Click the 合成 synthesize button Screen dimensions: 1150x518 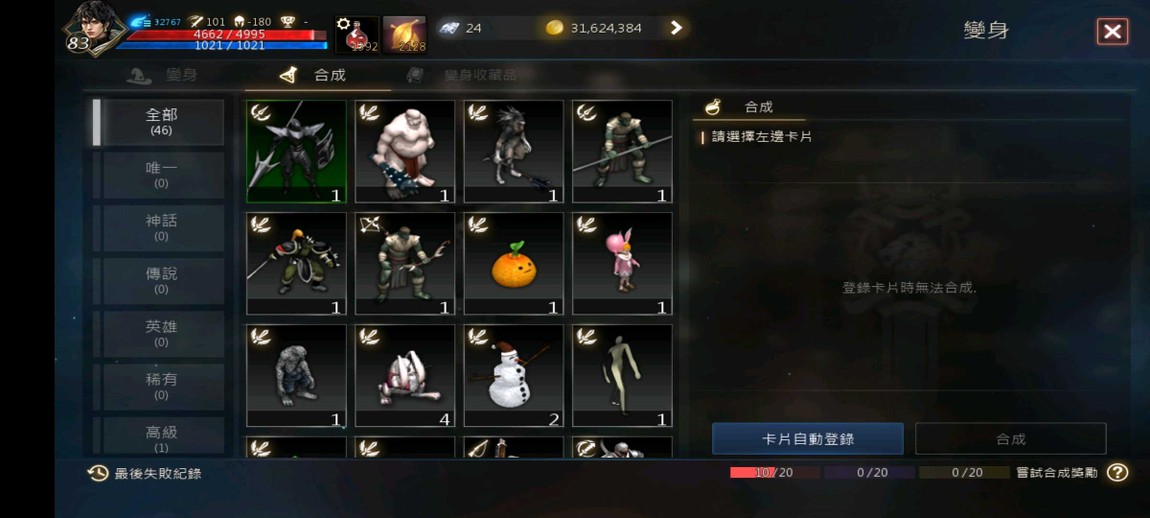point(1011,439)
